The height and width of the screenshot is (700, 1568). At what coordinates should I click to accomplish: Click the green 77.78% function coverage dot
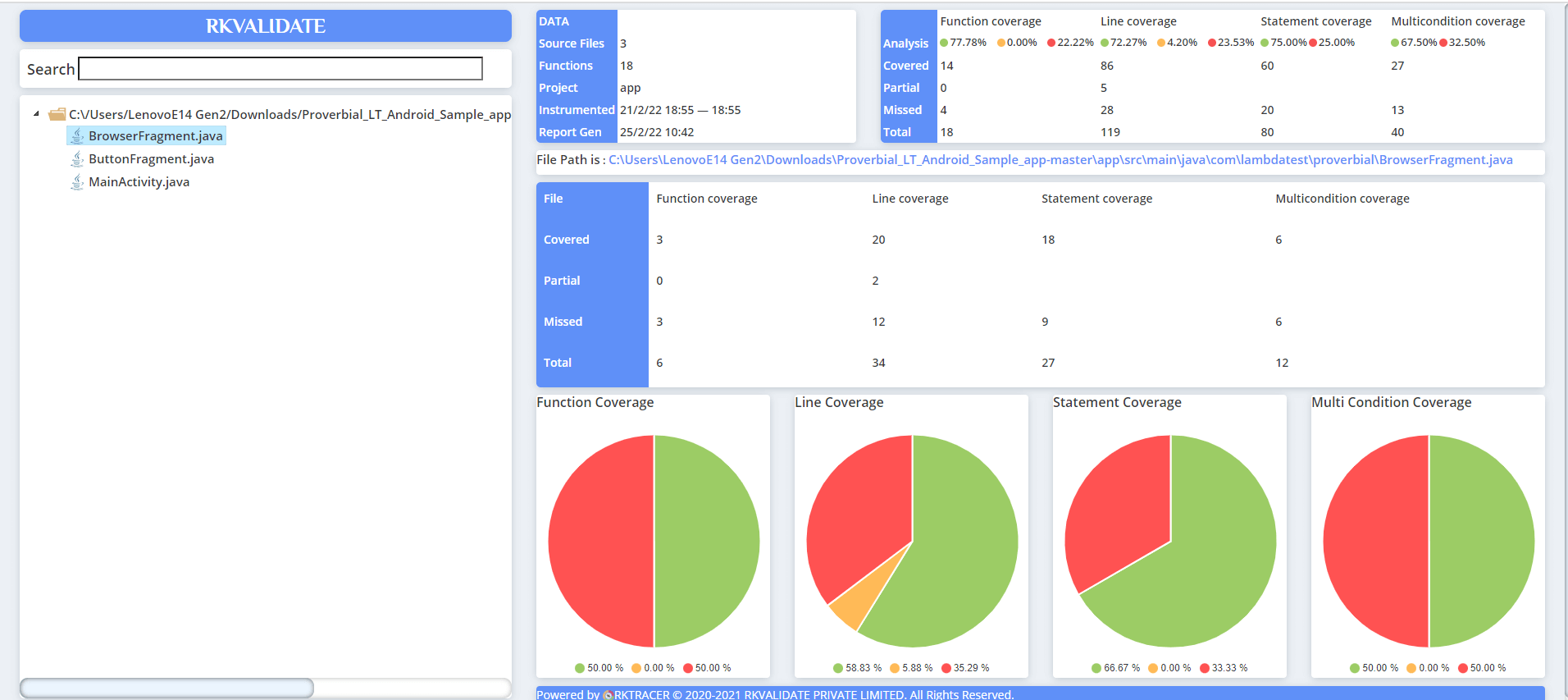pyautogui.click(x=944, y=43)
